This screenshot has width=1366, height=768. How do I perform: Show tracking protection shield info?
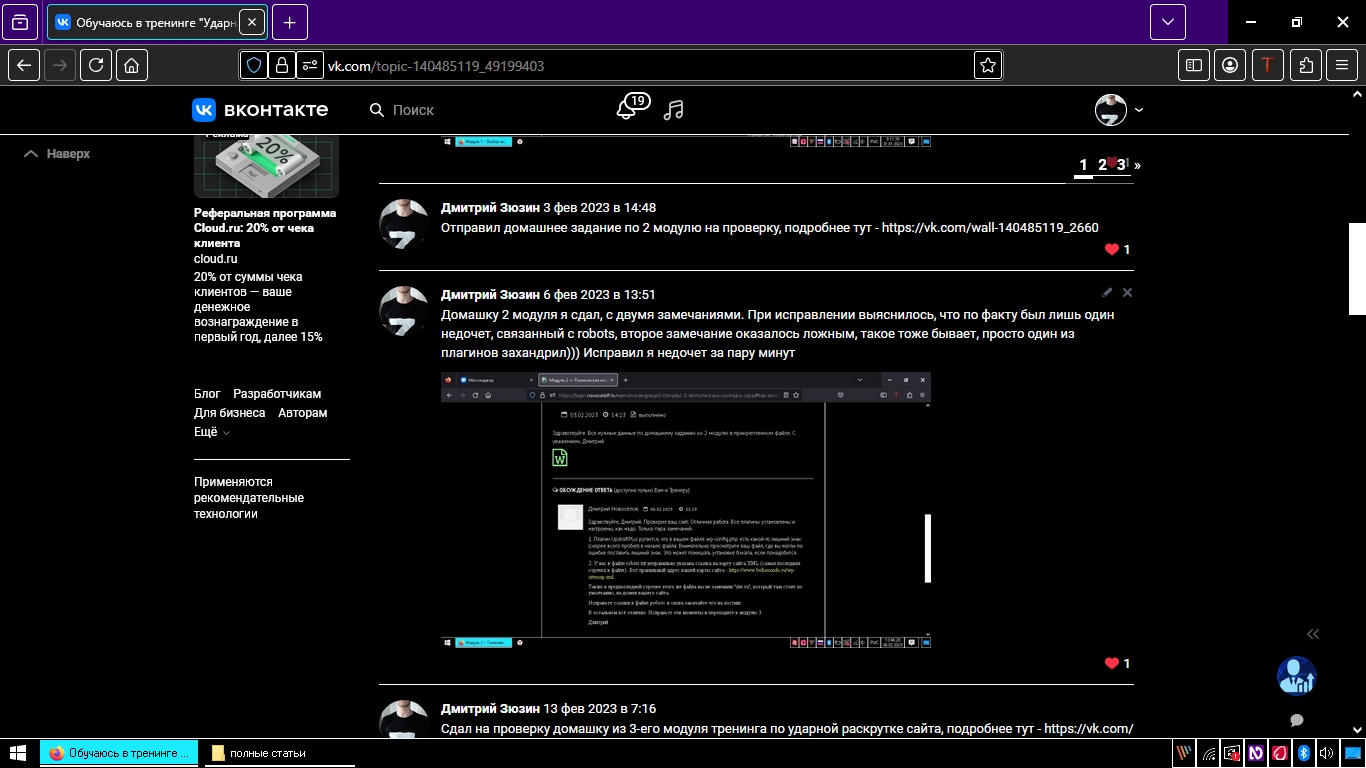[254, 65]
